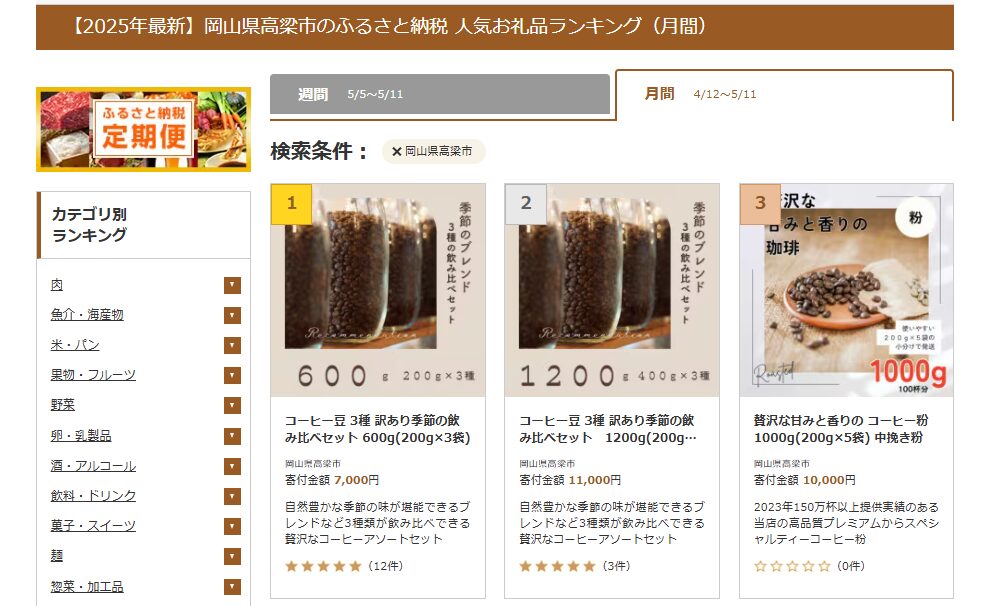Expand the 酒・アルコール dropdown arrow
Screen dimensions: 986x606
point(232,466)
